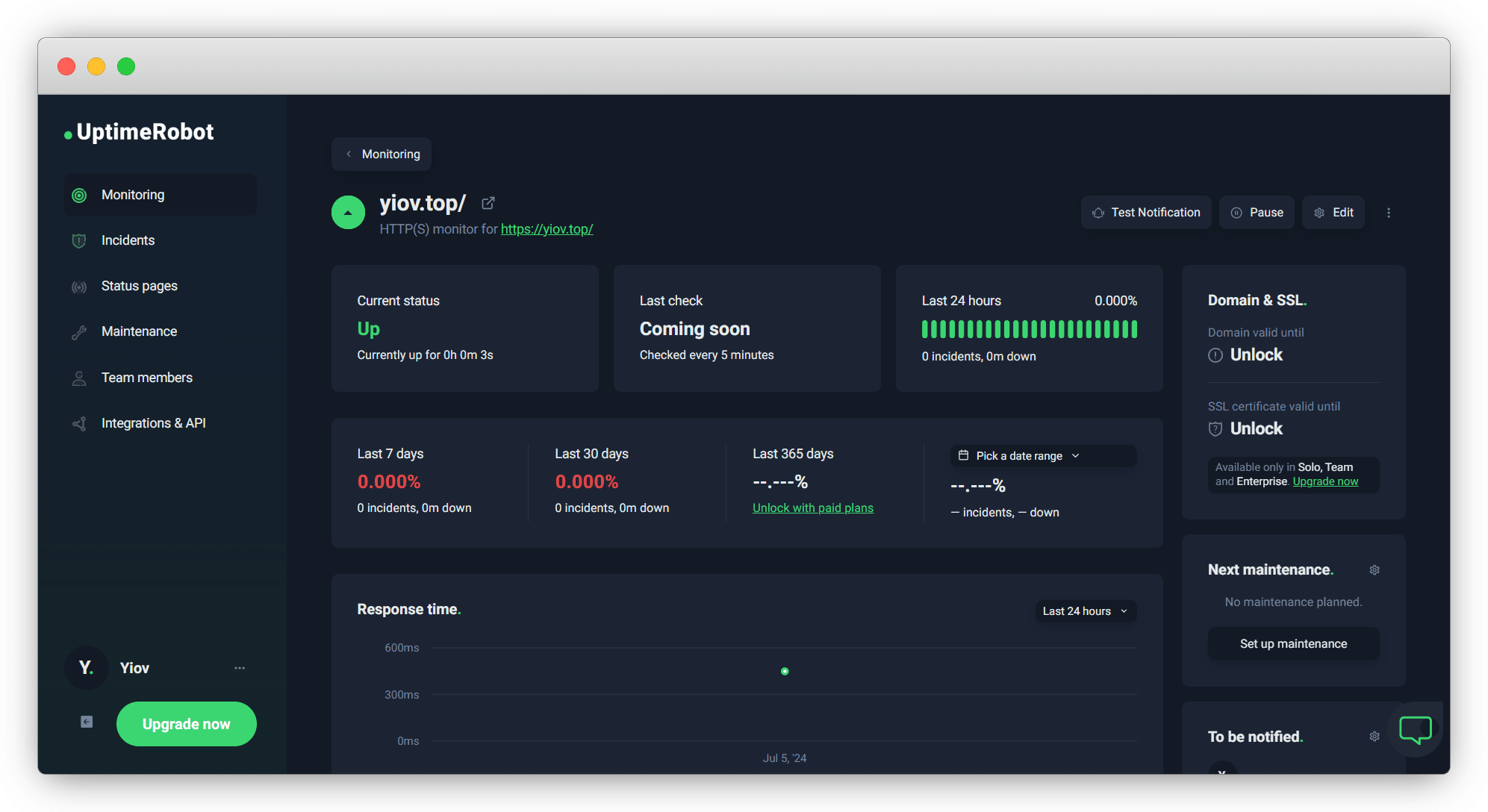Open the live chat bubble widget
This screenshot has width=1488, height=812.
click(1415, 730)
